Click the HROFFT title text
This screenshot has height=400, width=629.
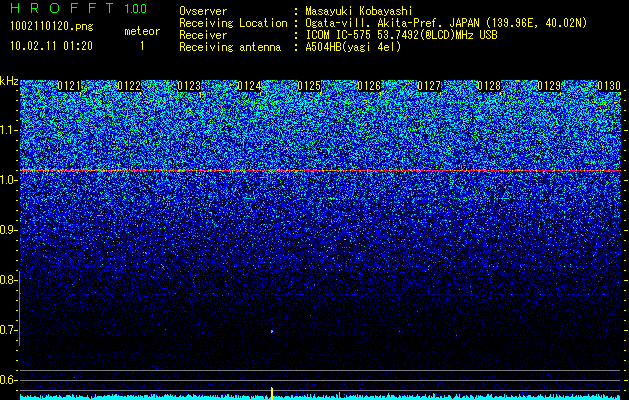62,8
